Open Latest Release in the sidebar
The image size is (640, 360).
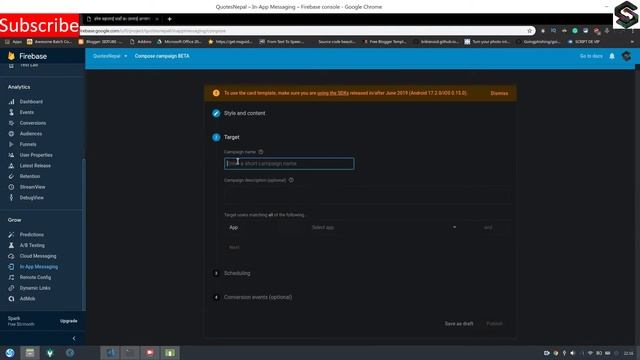(x=35, y=166)
